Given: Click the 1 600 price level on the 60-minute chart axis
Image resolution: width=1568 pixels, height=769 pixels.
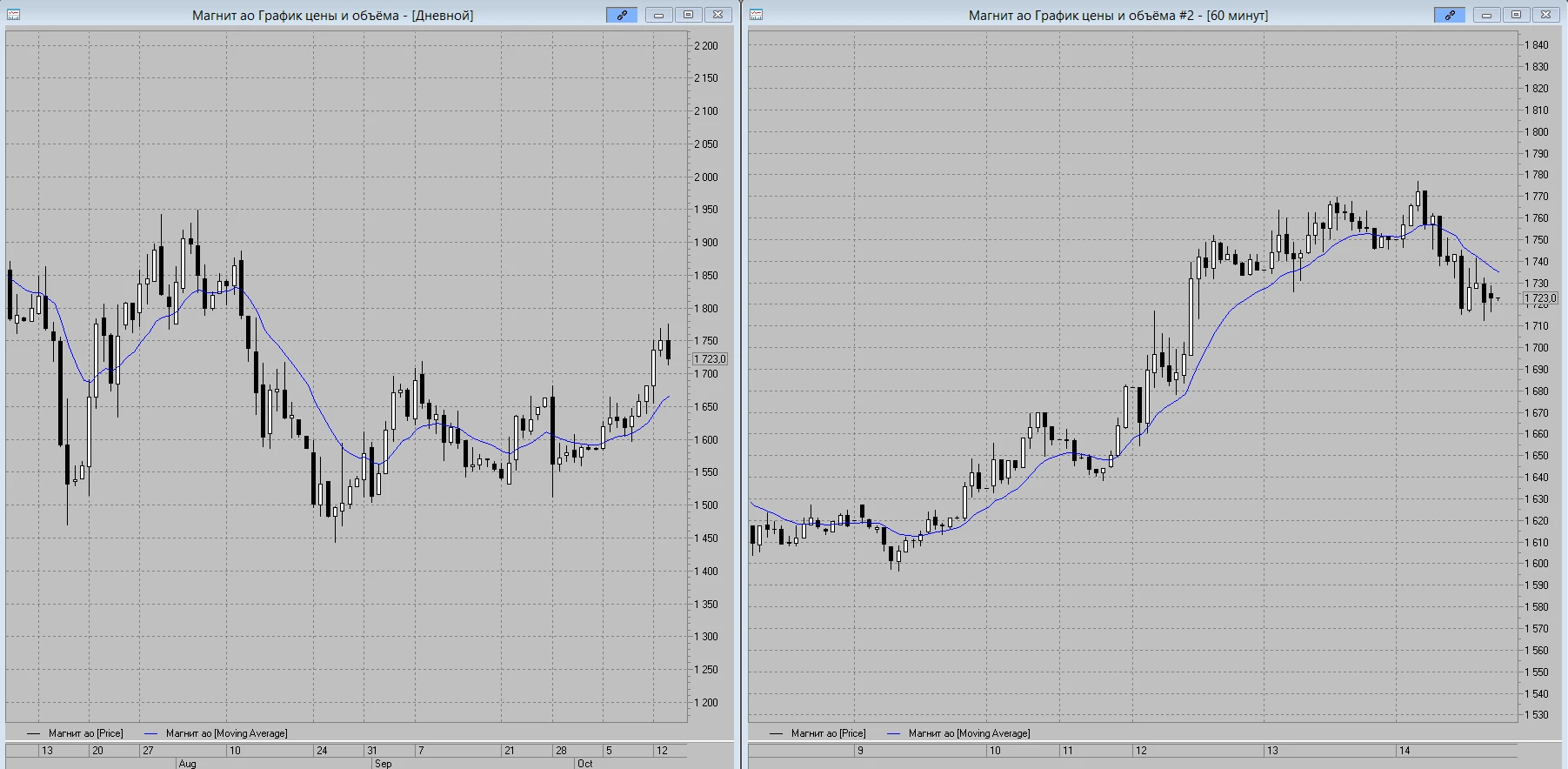Looking at the screenshot, I should 1537,564.
